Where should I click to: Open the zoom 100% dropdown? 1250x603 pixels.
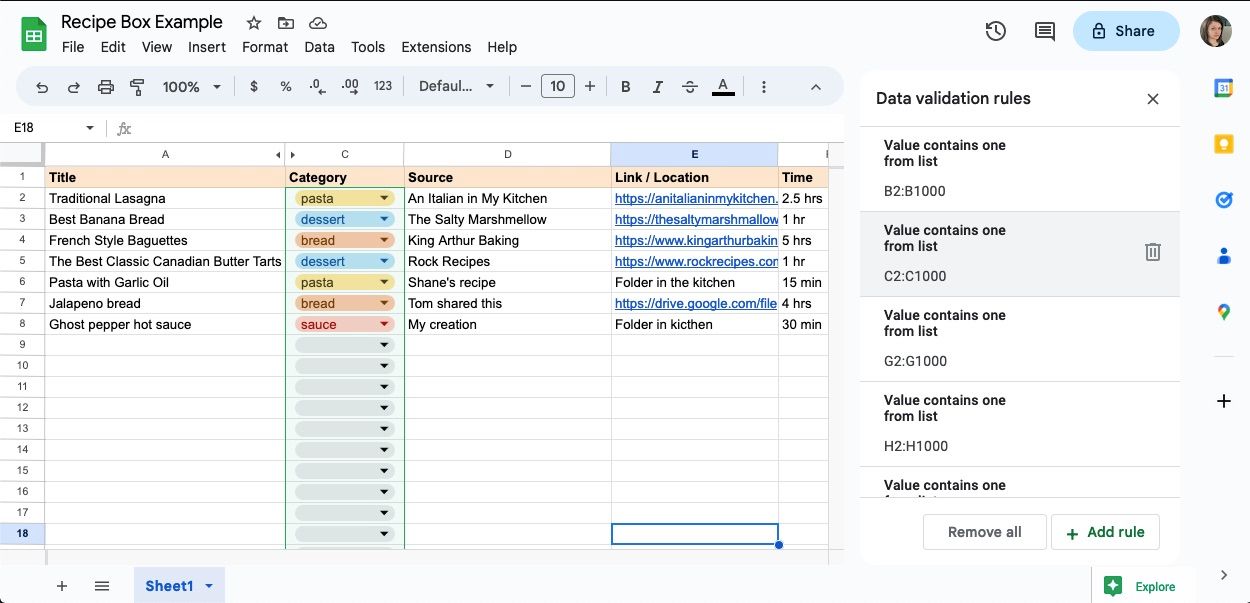point(191,87)
